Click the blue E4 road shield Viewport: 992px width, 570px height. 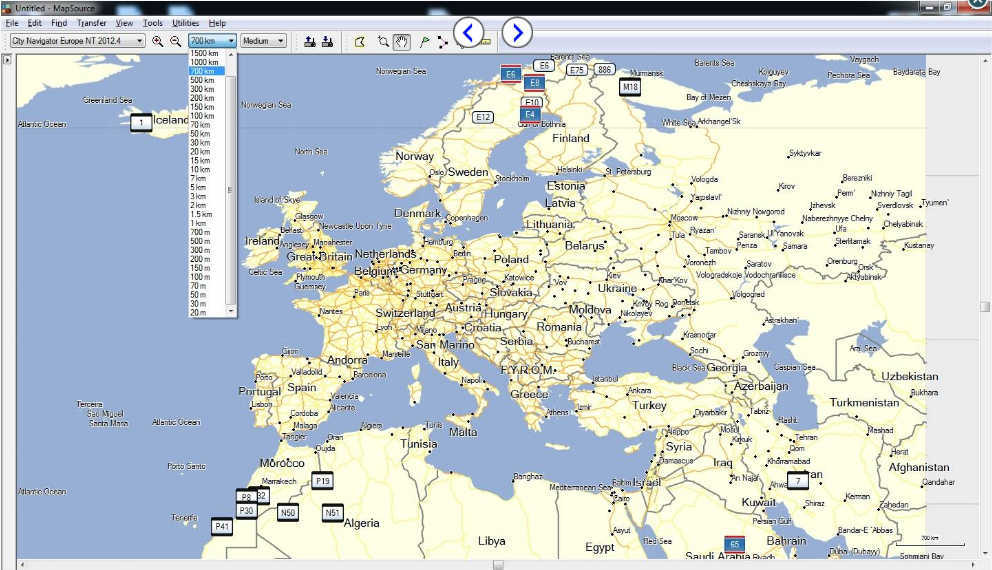[x=530, y=115]
